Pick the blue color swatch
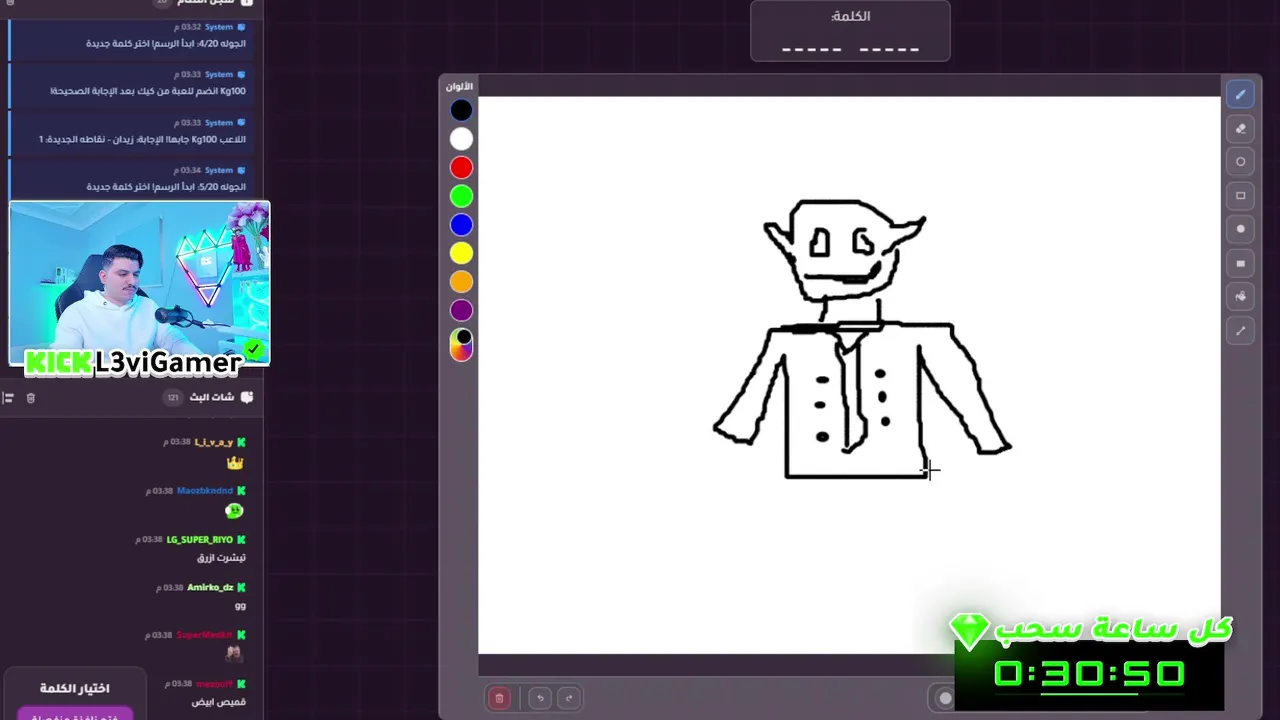 pos(461,225)
